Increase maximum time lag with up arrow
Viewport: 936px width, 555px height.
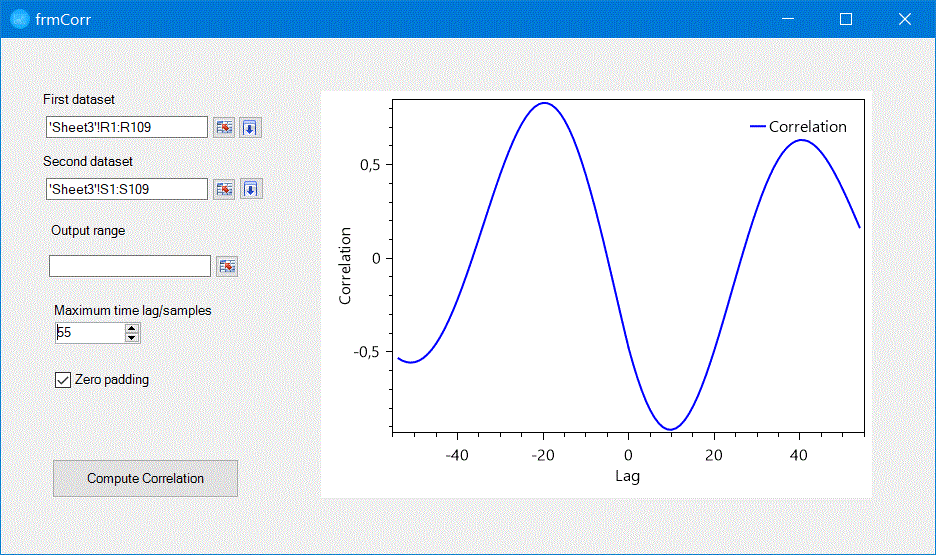click(x=132, y=328)
